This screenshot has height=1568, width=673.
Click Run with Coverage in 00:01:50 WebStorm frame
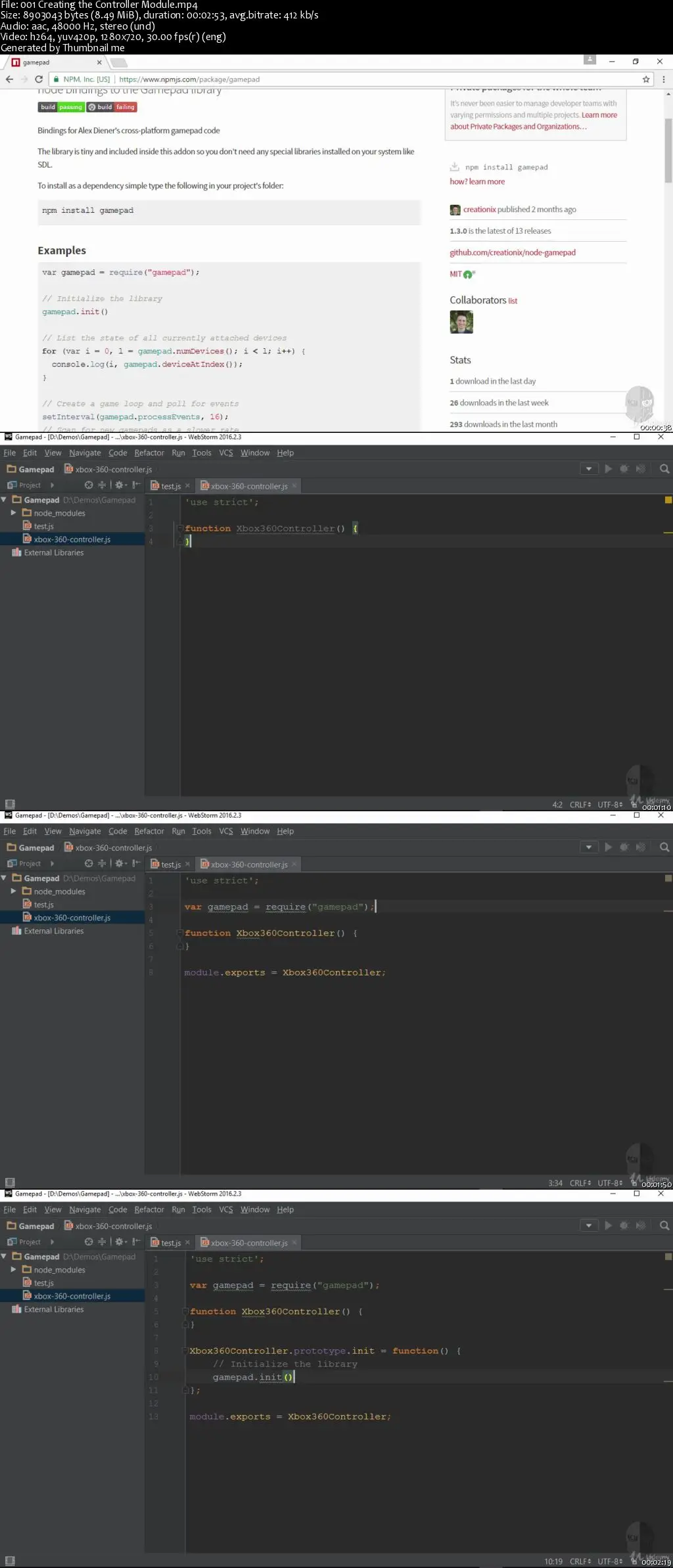640,847
